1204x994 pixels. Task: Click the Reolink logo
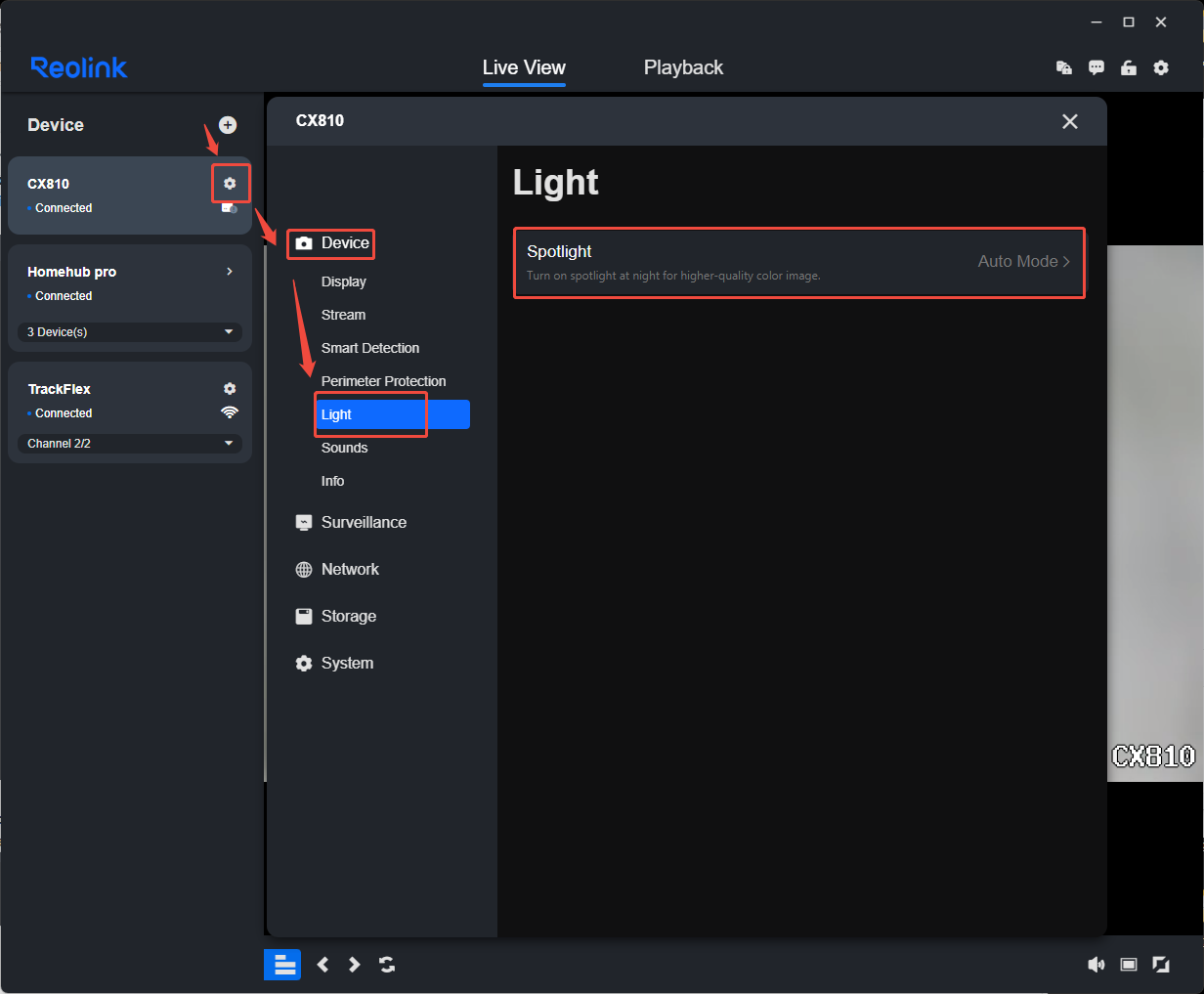(x=79, y=67)
